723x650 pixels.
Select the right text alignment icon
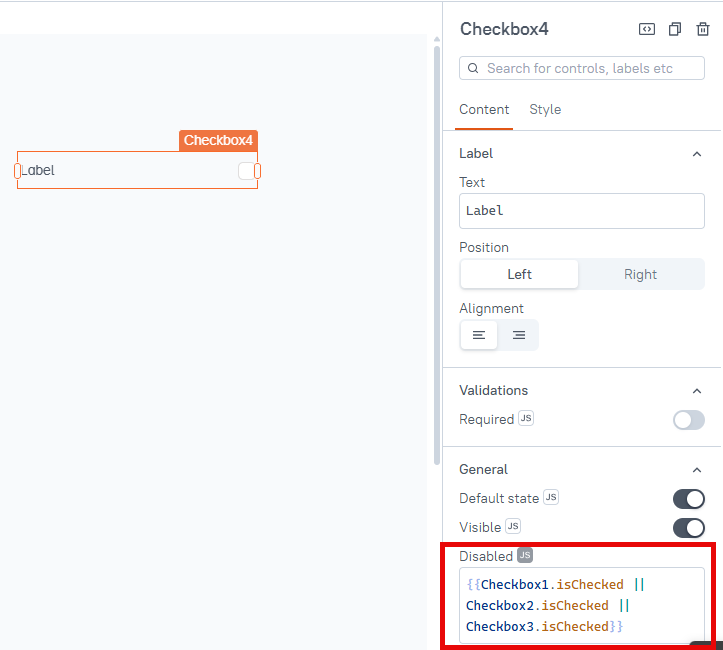(x=519, y=335)
